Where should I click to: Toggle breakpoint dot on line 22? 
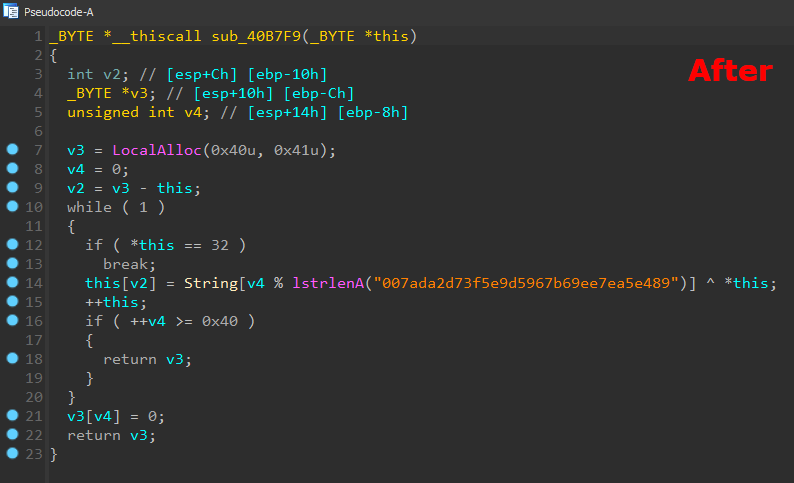[x=13, y=434]
